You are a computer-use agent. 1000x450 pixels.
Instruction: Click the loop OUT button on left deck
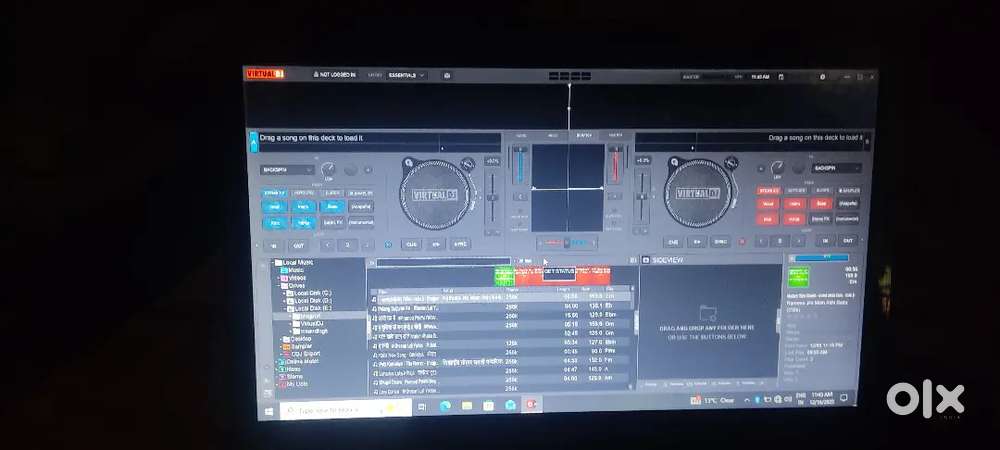[x=298, y=244]
